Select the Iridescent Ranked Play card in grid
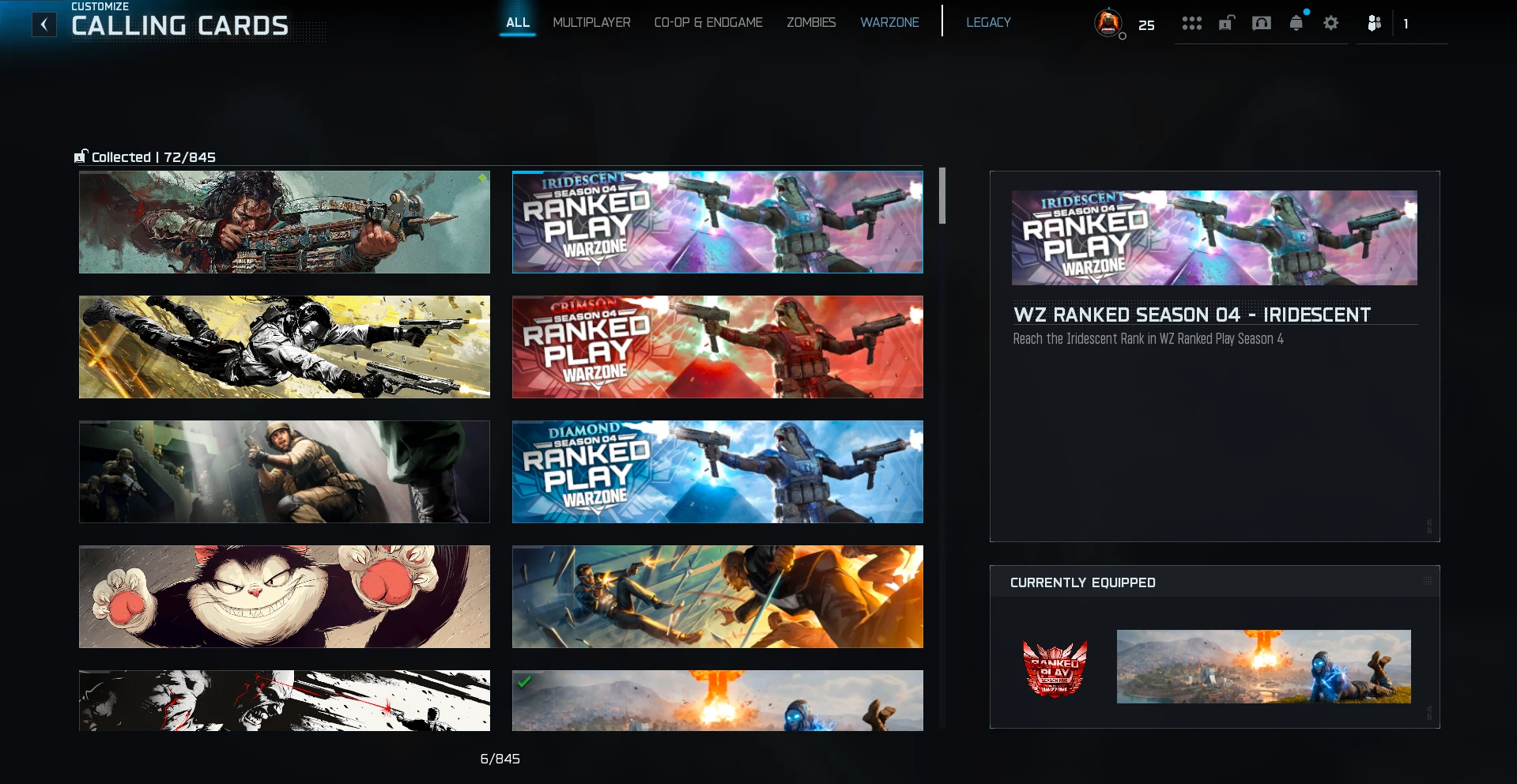The width and height of the screenshot is (1517, 784). (x=718, y=222)
